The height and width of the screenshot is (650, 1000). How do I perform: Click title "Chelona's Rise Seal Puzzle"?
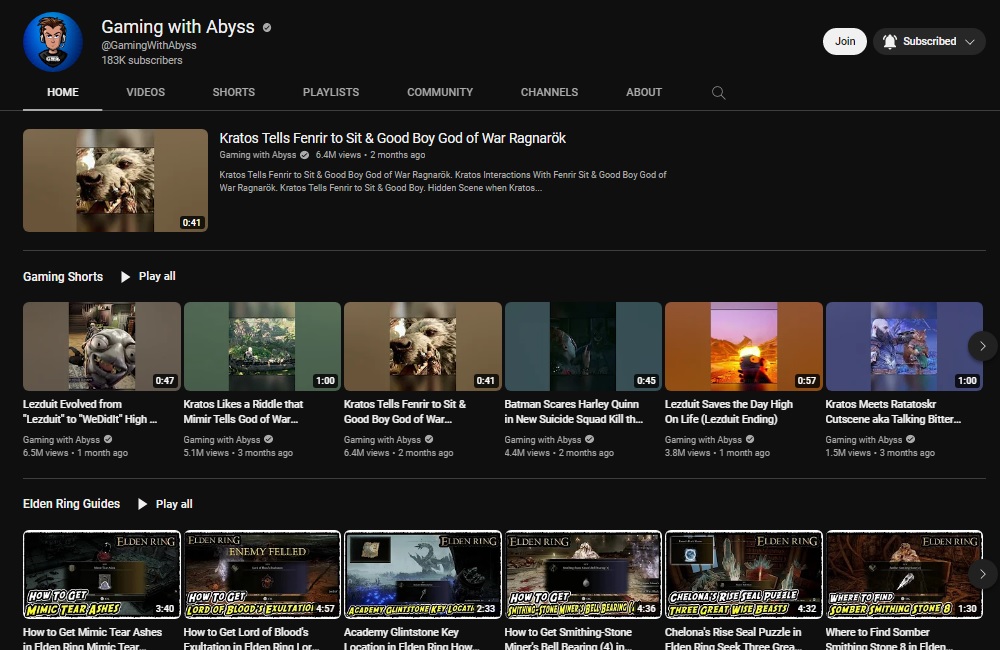coord(733,638)
